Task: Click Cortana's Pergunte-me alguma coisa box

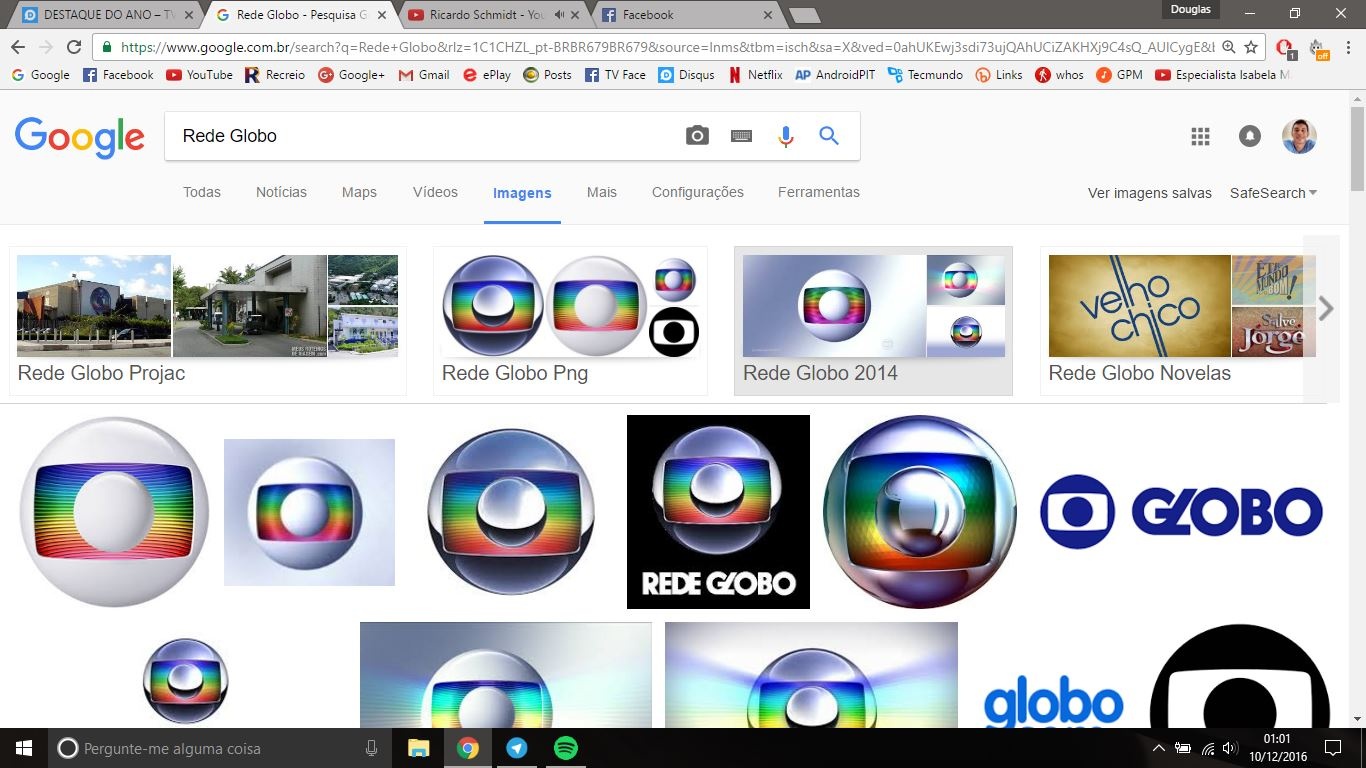Action: coord(220,748)
